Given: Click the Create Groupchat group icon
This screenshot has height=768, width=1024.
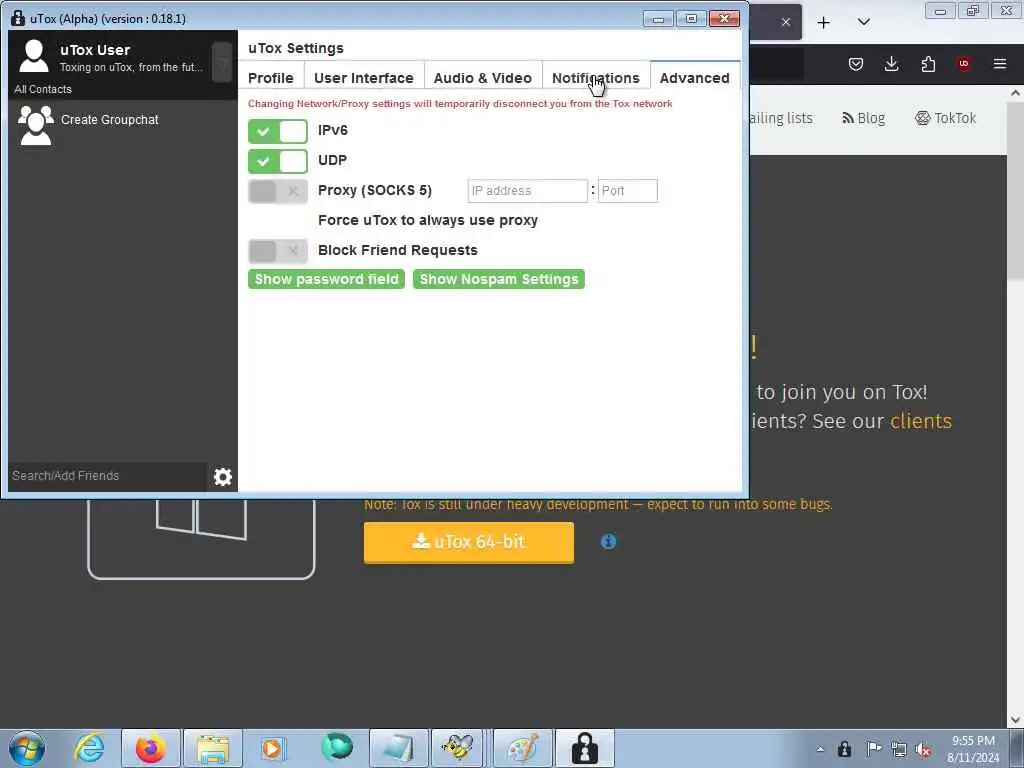Looking at the screenshot, I should 36,125.
